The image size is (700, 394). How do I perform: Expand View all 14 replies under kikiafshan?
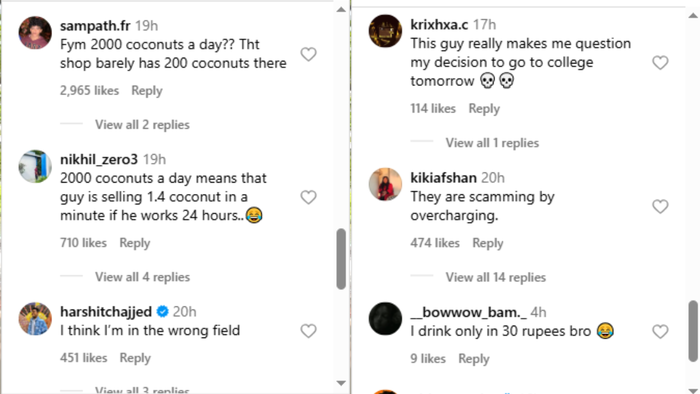point(496,278)
